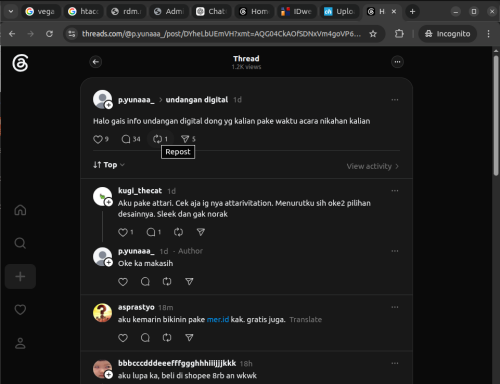Like the main post by p.yunaaa_
Image resolution: width=500 pixels, height=384 pixels.
pos(98,139)
